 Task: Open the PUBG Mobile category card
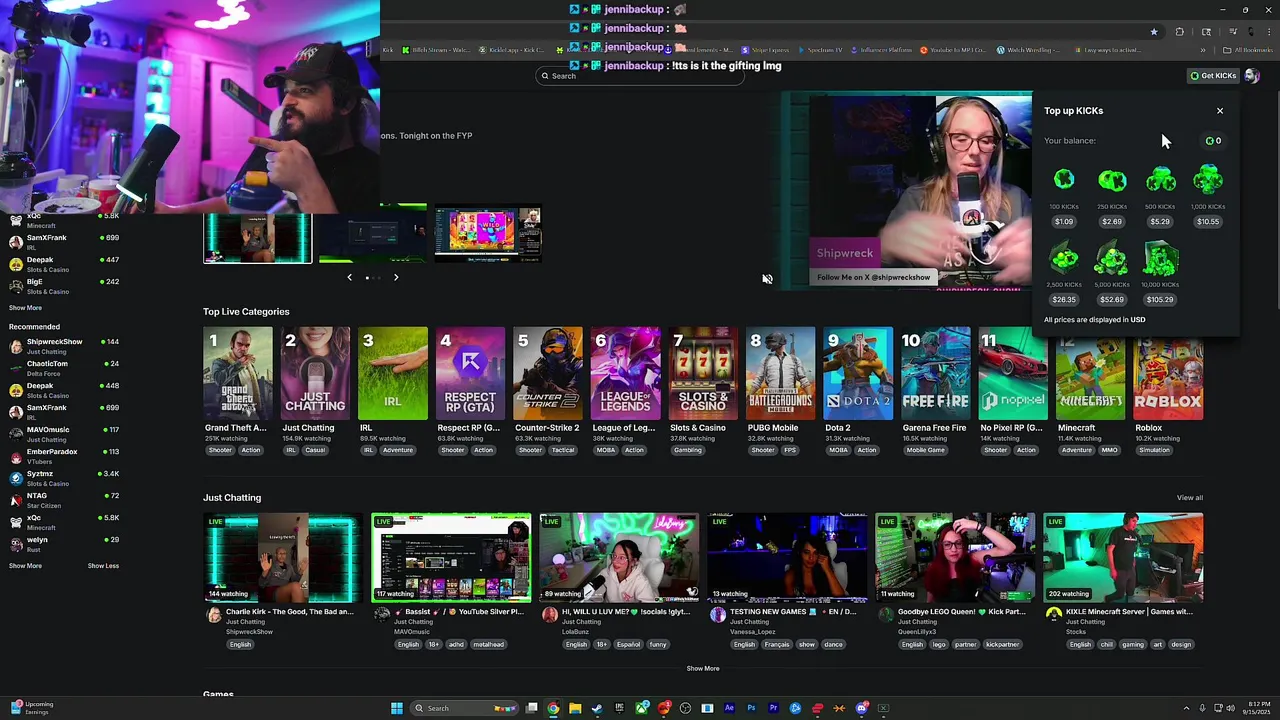click(x=780, y=373)
